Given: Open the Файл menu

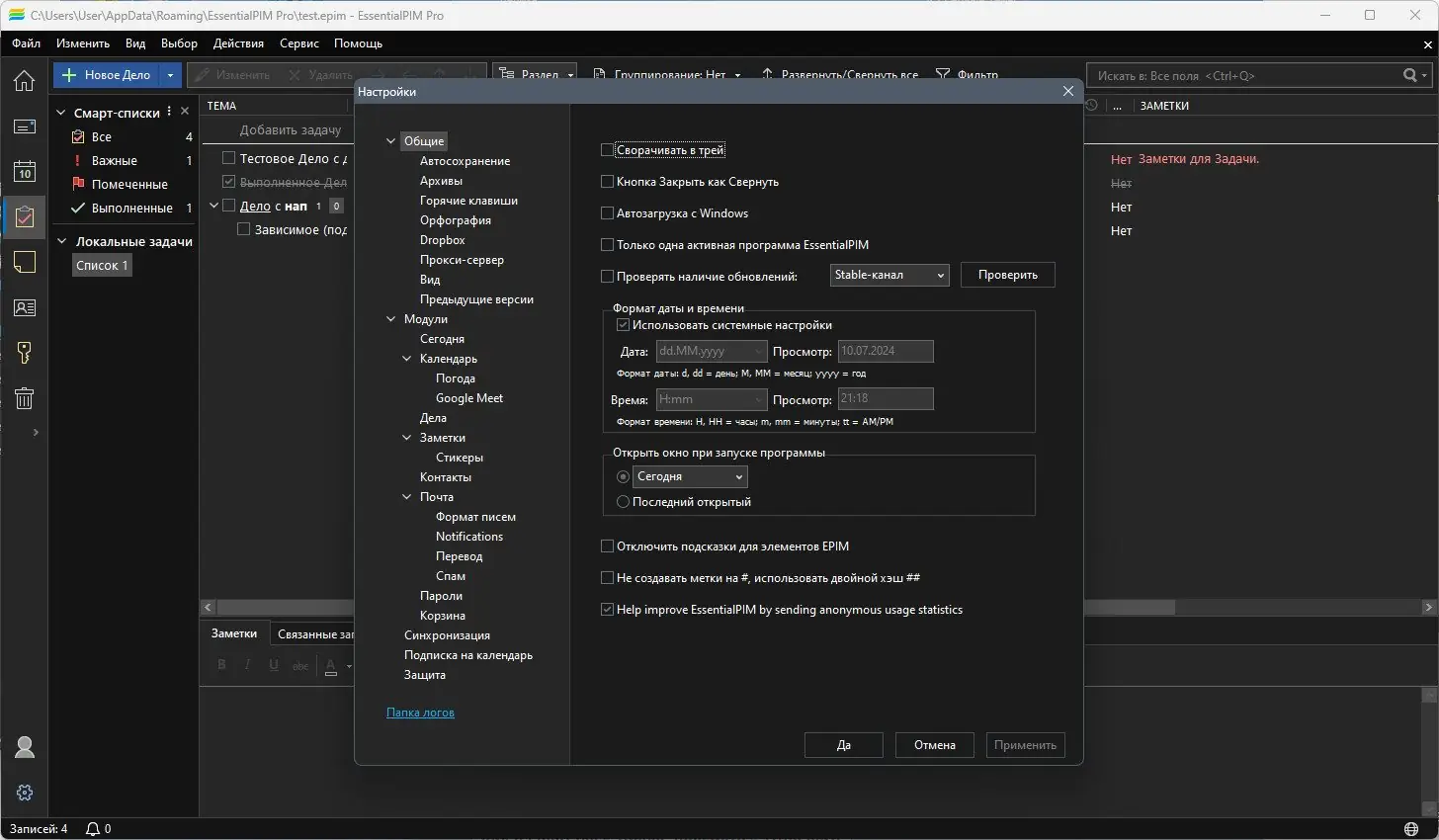Looking at the screenshot, I should (x=27, y=43).
